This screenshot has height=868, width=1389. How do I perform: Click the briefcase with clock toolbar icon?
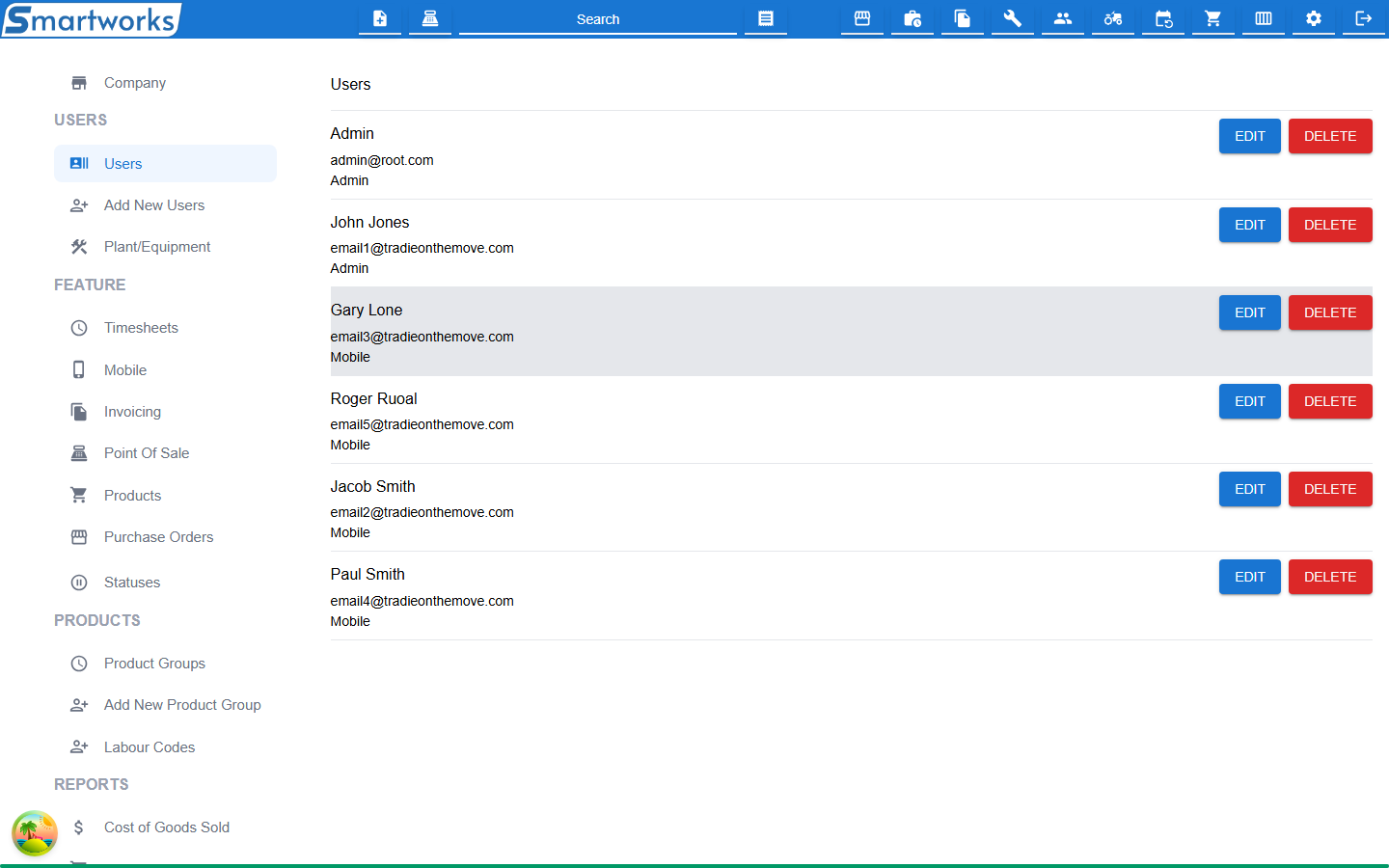click(912, 18)
